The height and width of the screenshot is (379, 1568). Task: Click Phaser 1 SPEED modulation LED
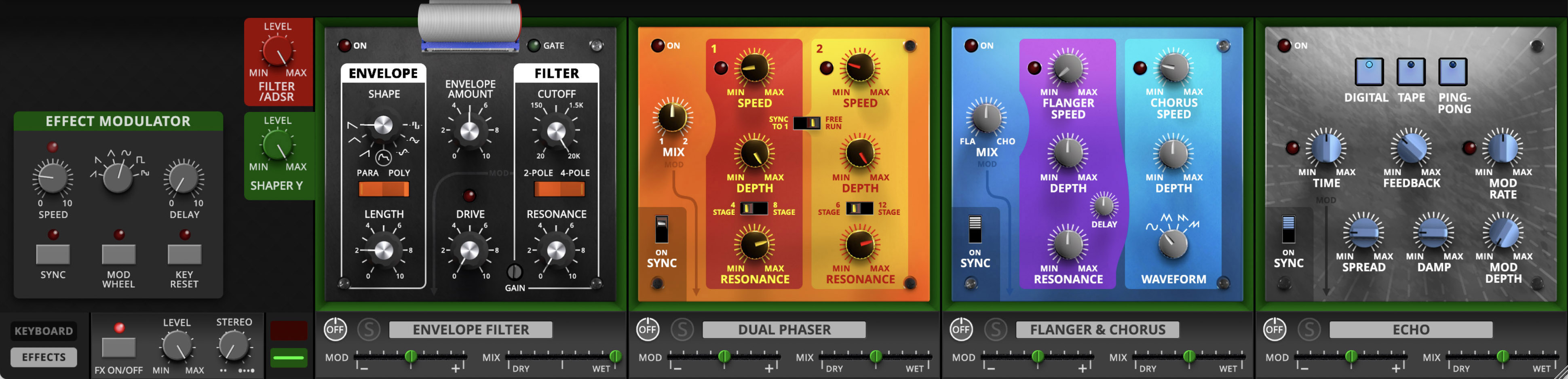(721, 67)
